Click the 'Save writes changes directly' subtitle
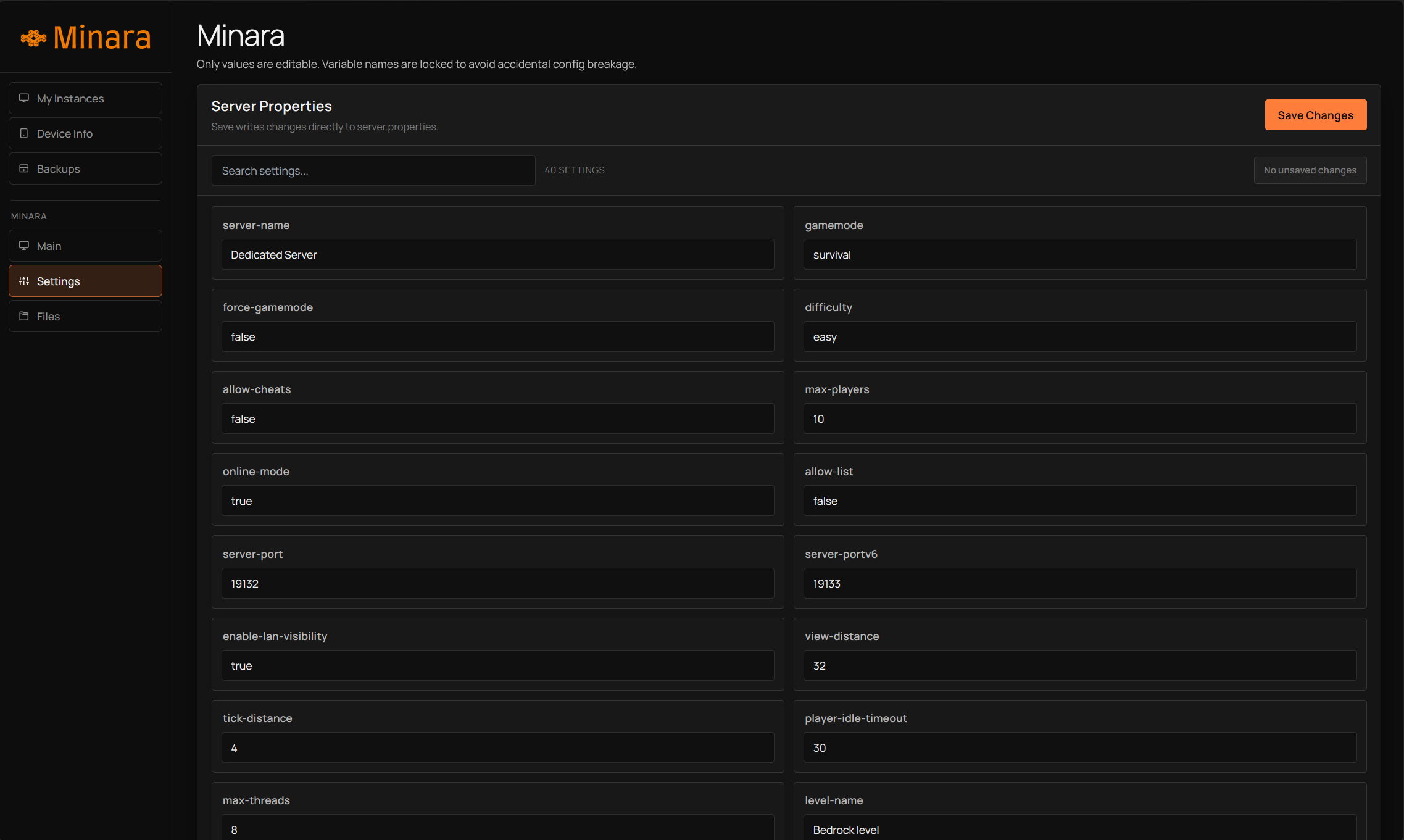Viewport: 1404px width, 840px height. pos(325,127)
